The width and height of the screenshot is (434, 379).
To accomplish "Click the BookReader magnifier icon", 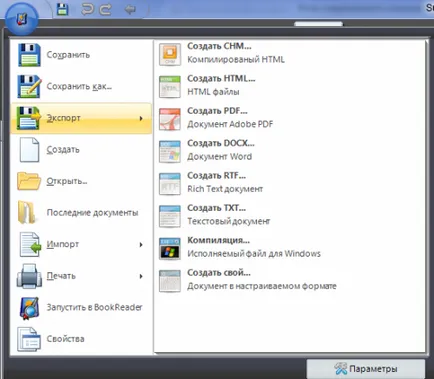I will (x=29, y=308).
